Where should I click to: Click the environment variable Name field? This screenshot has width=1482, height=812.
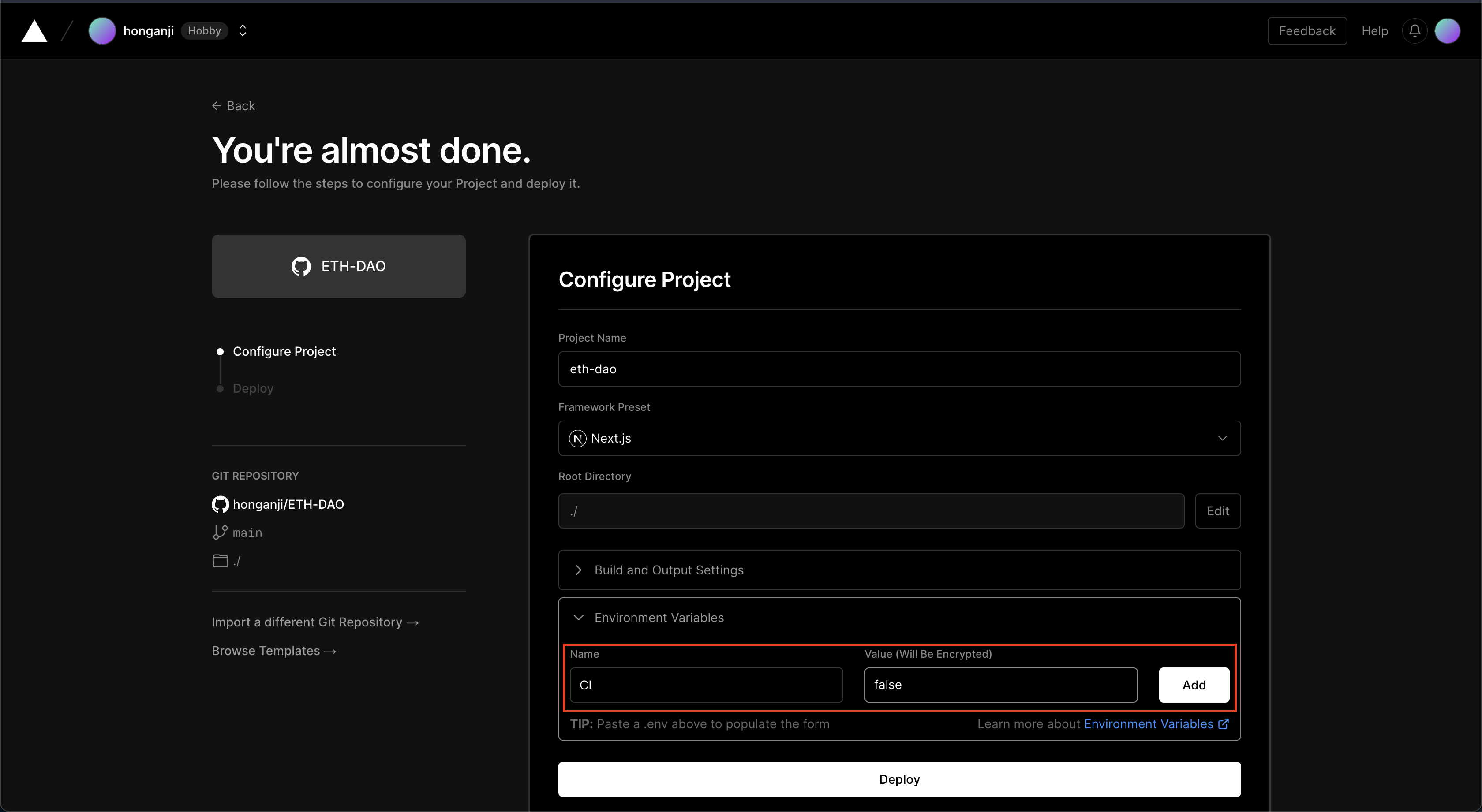coord(706,685)
